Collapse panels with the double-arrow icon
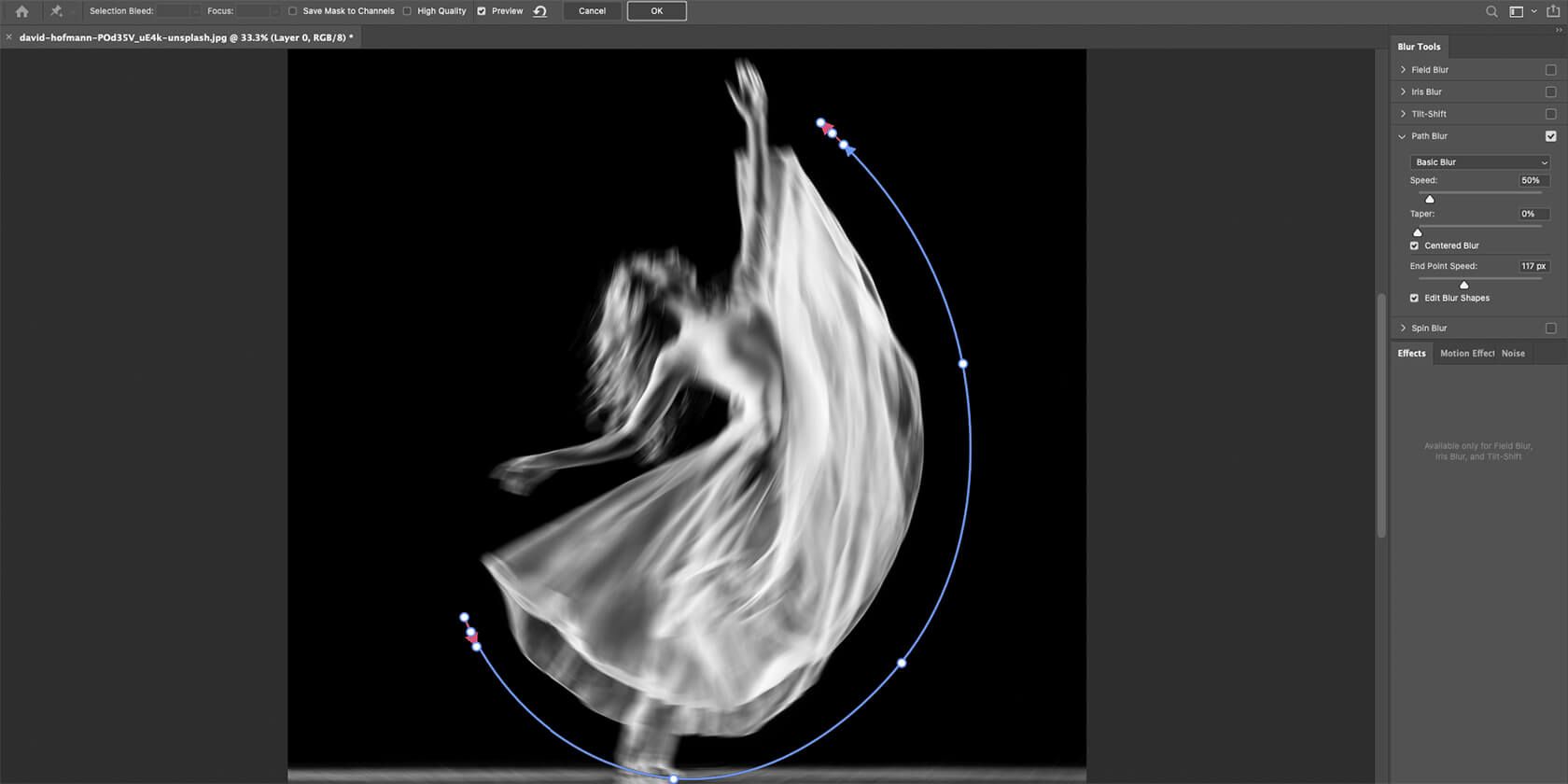This screenshot has height=784, width=1568. pos(1558,30)
